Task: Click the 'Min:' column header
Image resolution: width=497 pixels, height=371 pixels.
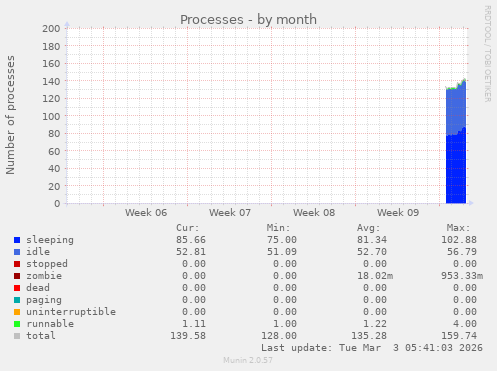Action: point(278,228)
